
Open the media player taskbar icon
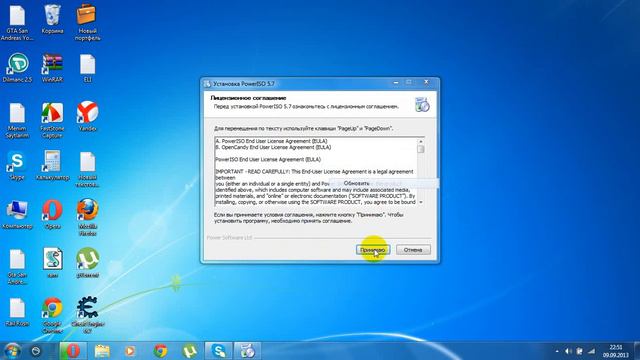point(130,351)
